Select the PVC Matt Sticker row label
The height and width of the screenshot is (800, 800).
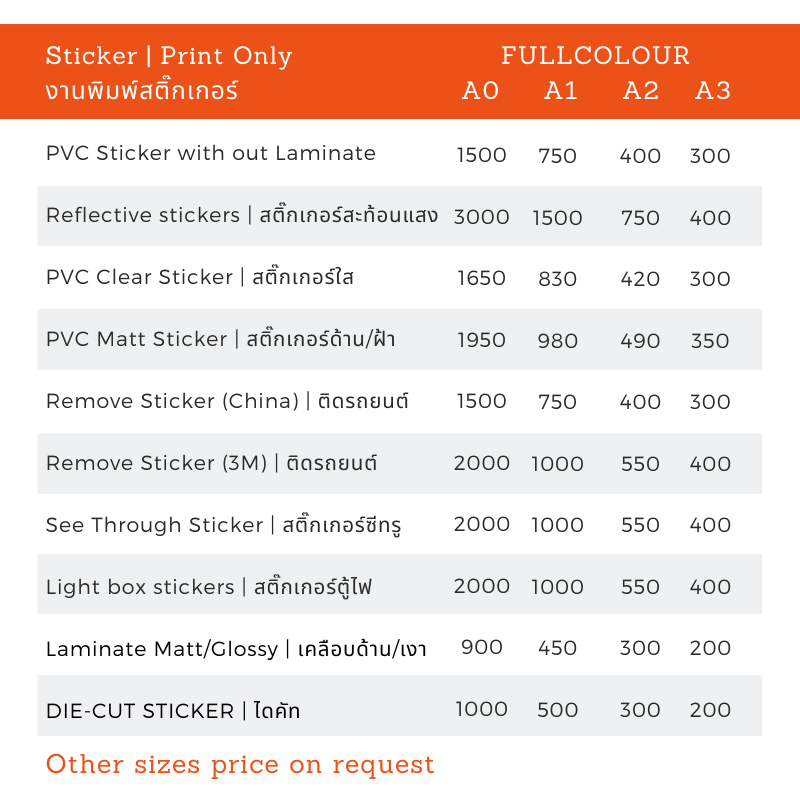[x=220, y=339]
